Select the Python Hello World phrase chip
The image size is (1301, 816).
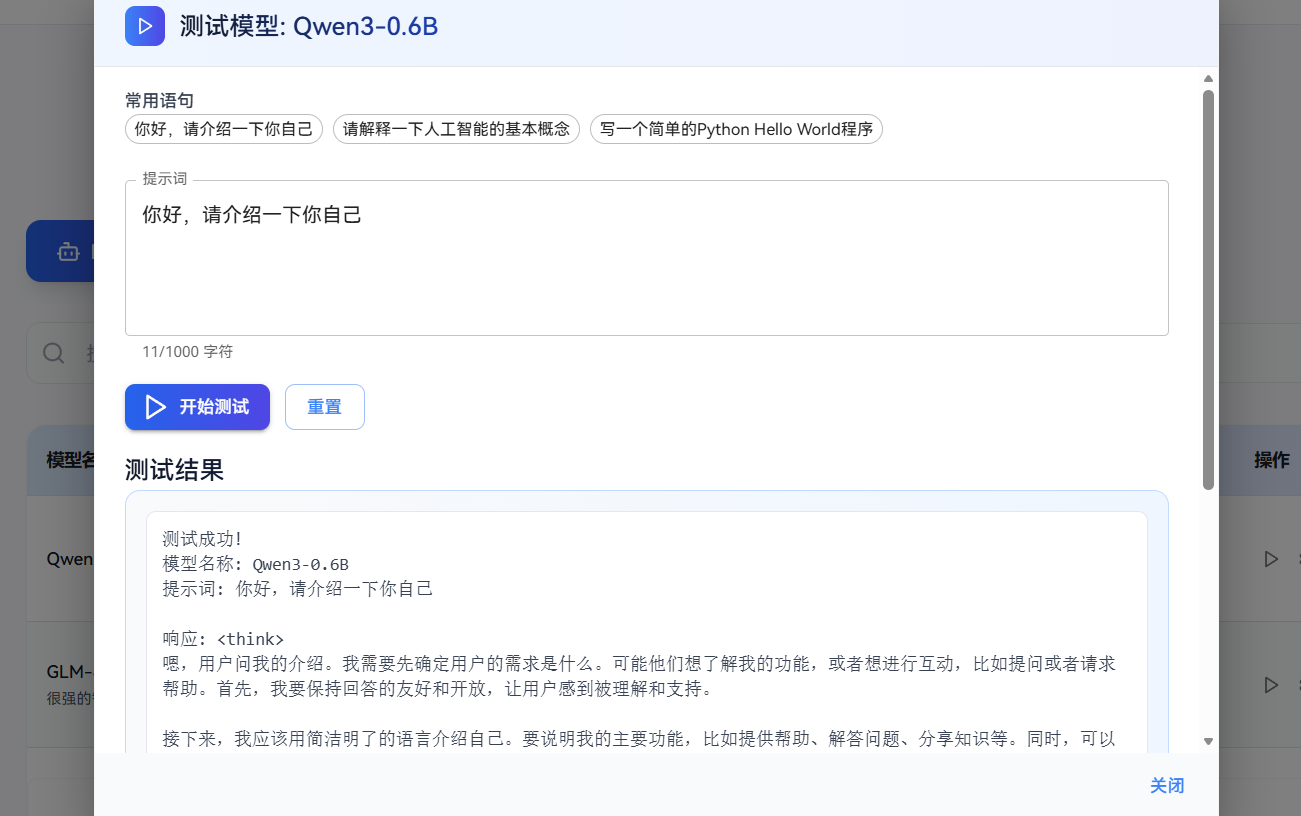[x=736, y=129]
